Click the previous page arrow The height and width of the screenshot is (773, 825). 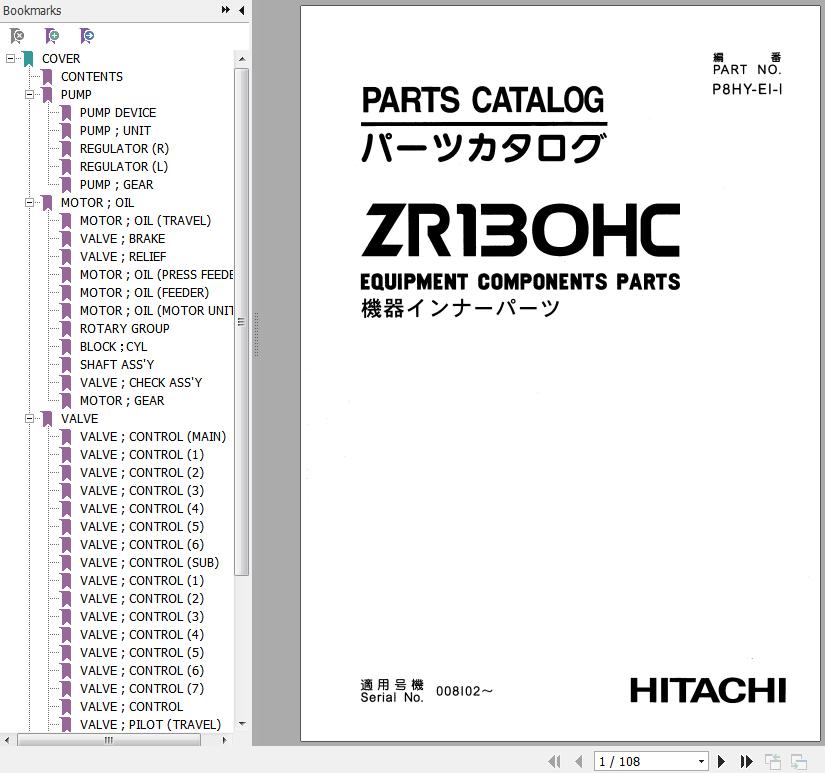[x=577, y=761]
